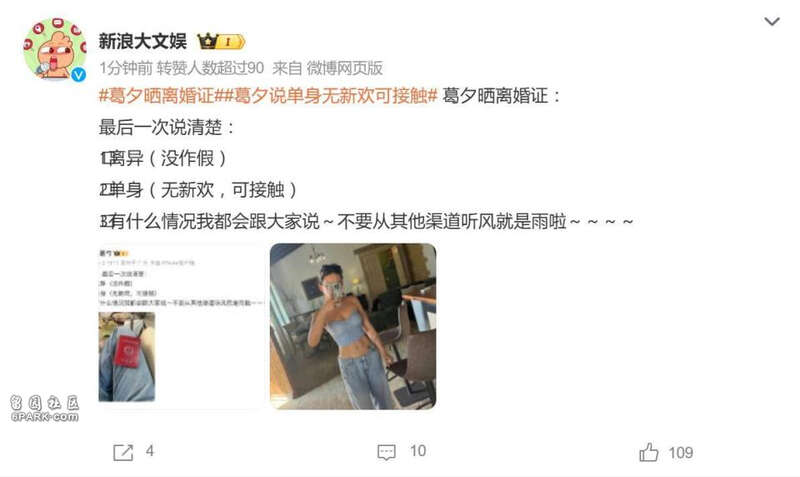
Task: Click the 微博网页版 source link
Action: (344, 68)
